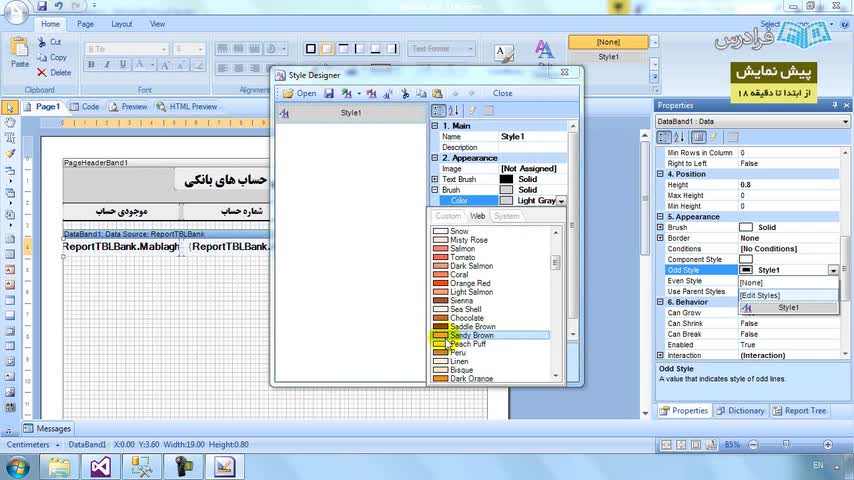Copy style icon in Style Designer toolbar
The image size is (854, 480).
pyautogui.click(x=421, y=93)
